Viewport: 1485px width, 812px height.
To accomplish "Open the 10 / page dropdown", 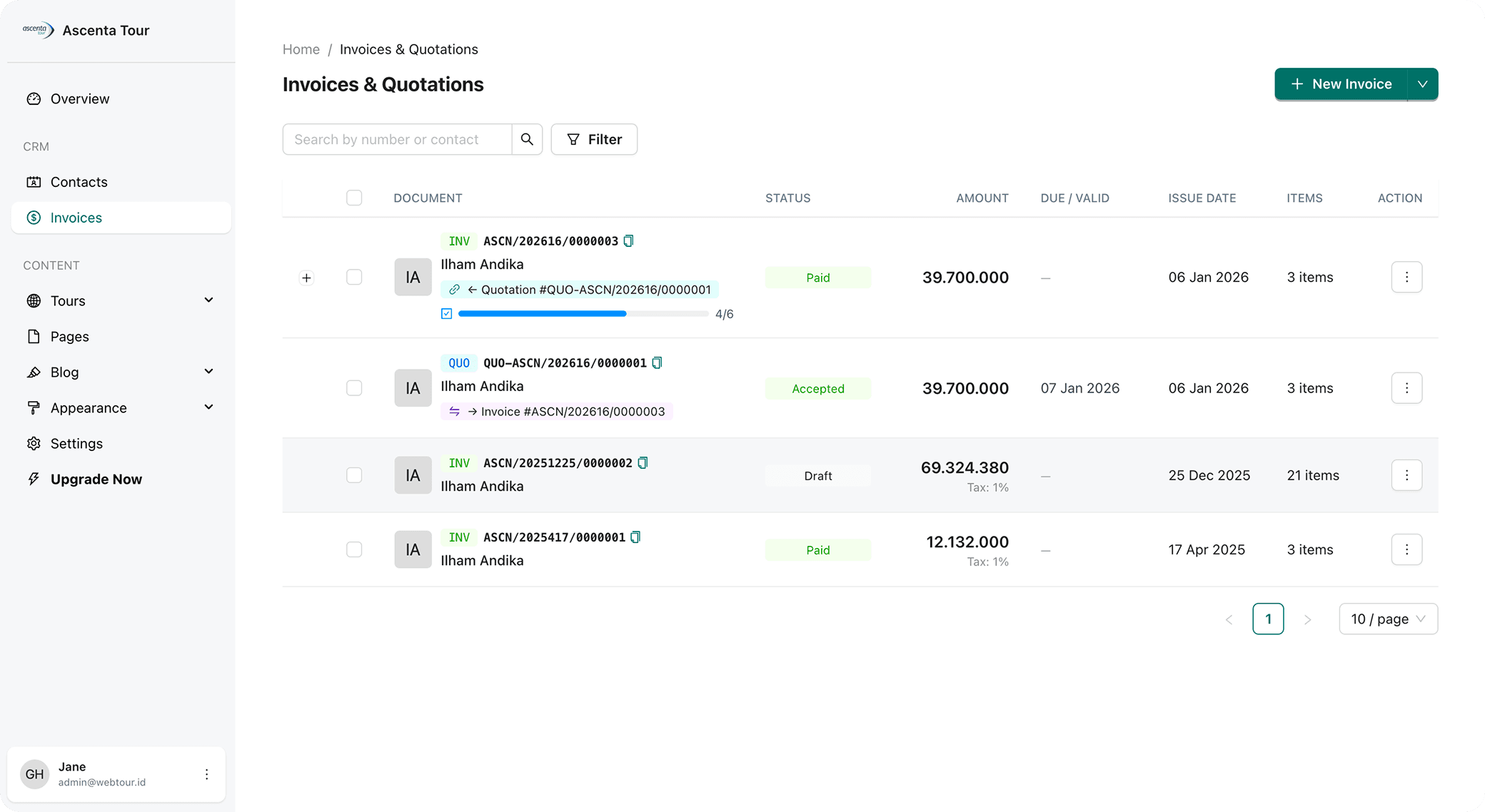I will [x=1388, y=619].
